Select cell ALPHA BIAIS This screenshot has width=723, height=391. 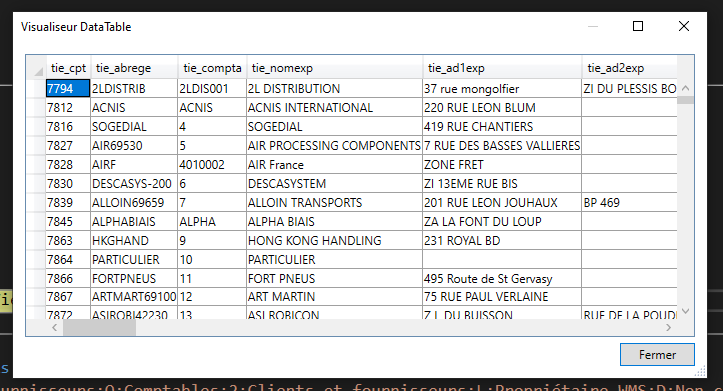click(x=335, y=221)
